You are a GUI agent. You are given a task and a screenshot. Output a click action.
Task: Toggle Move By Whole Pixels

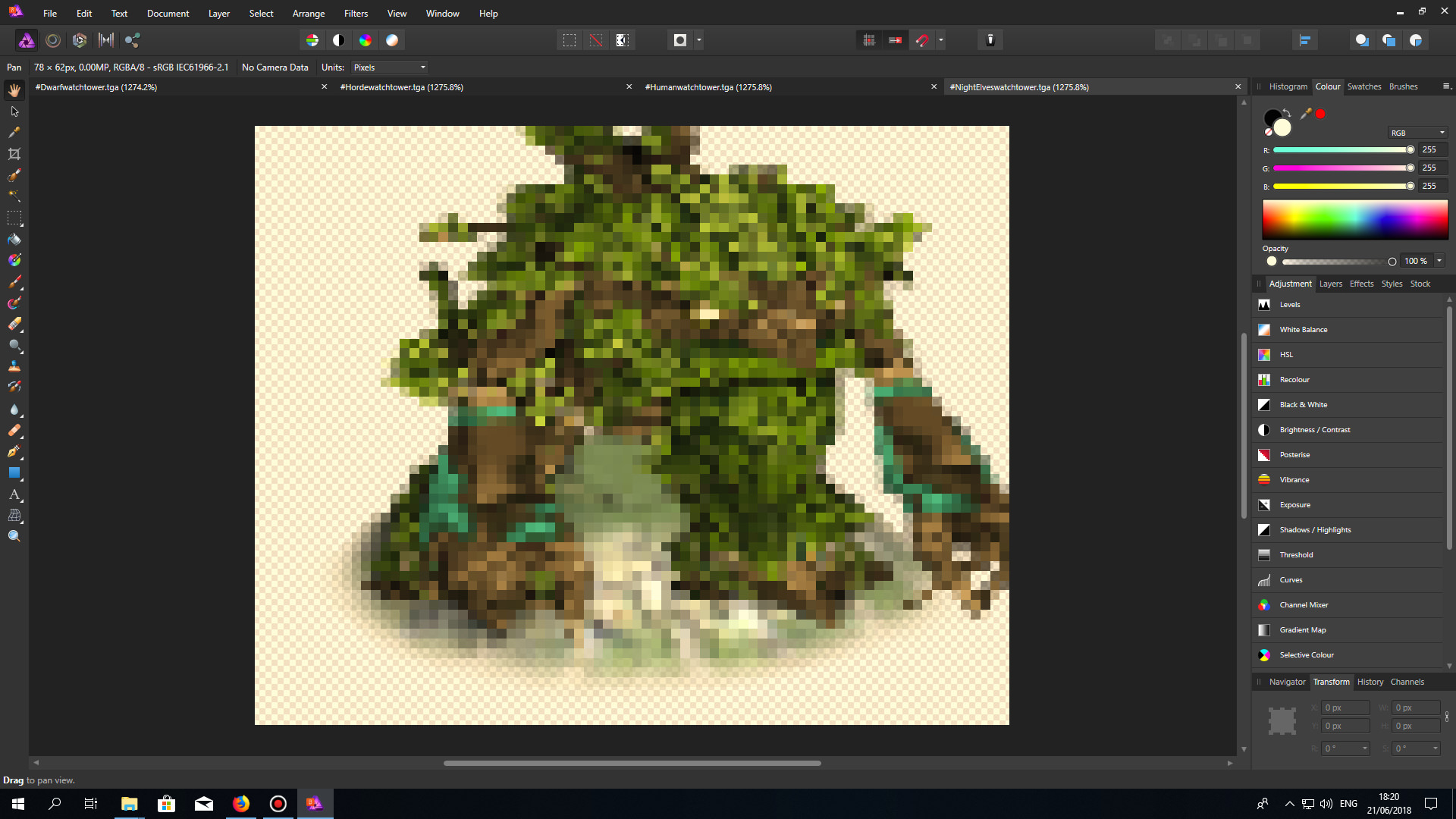(x=896, y=40)
